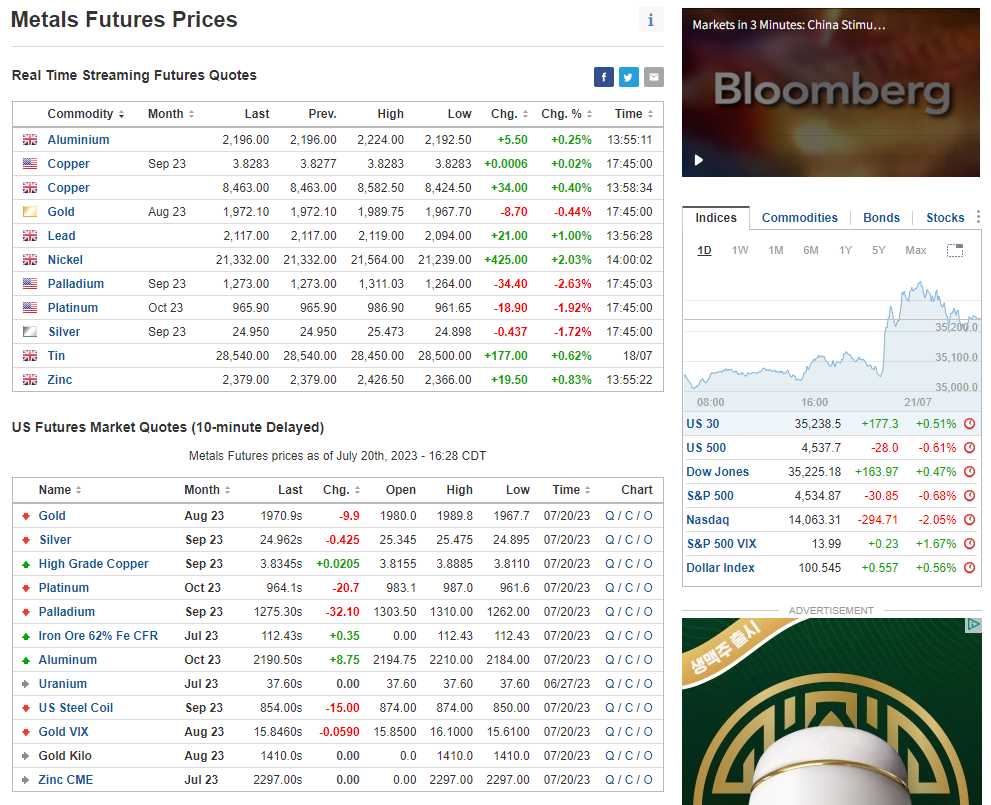Viewport: 991px width, 805px height.
Task: Open Q quote link in Silver row
Action: tap(609, 540)
